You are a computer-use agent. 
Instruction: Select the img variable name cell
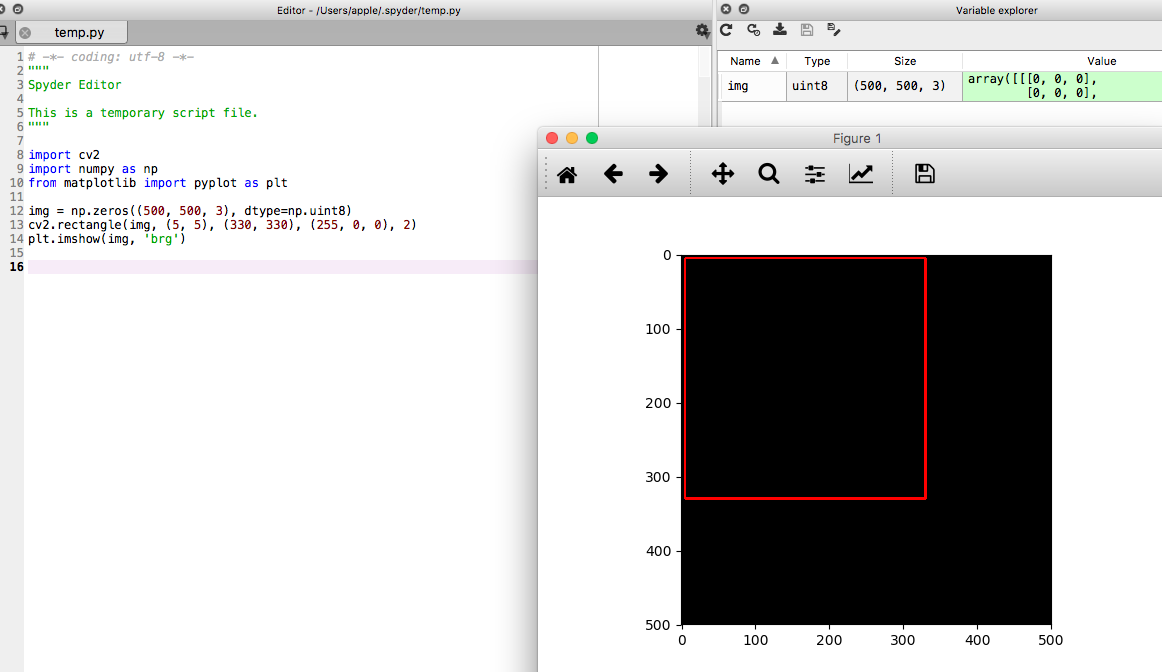point(754,86)
